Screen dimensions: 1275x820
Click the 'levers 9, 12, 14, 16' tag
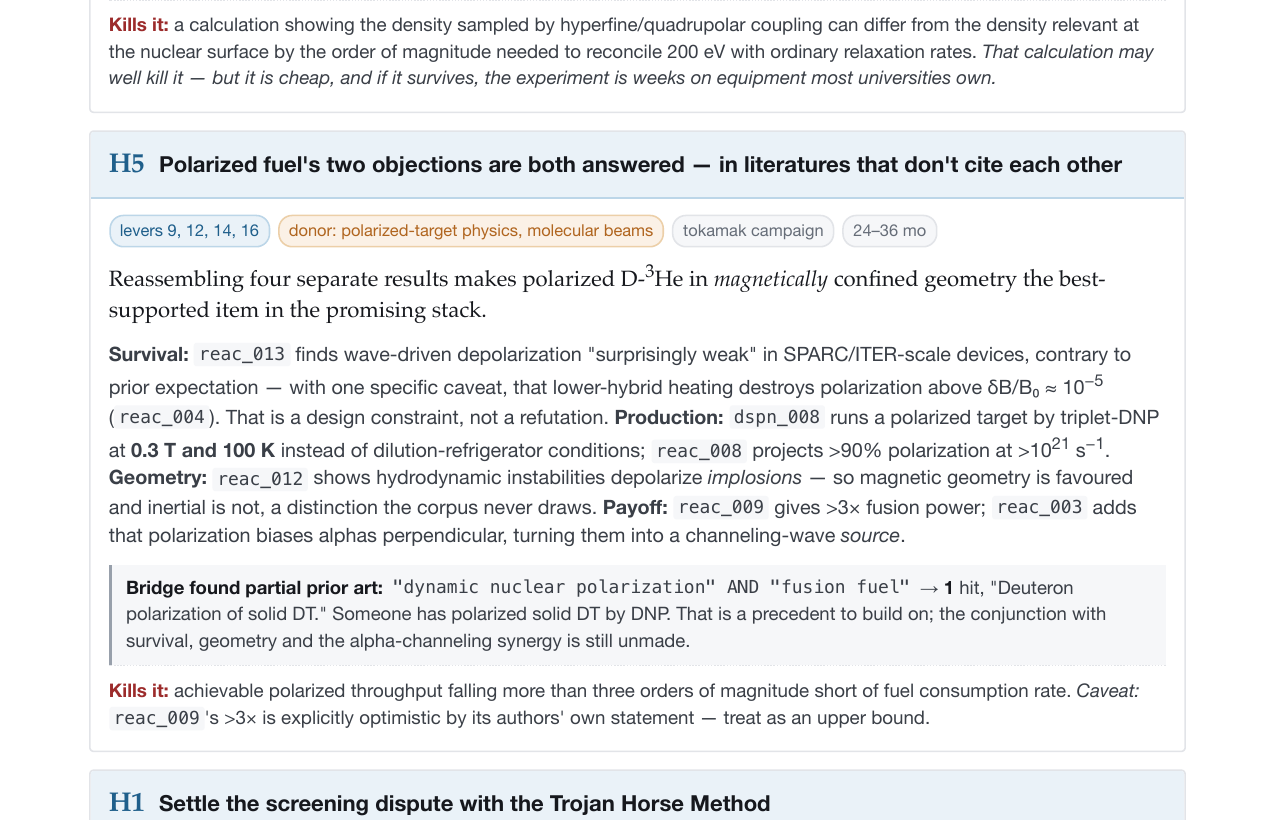(189, 231)
